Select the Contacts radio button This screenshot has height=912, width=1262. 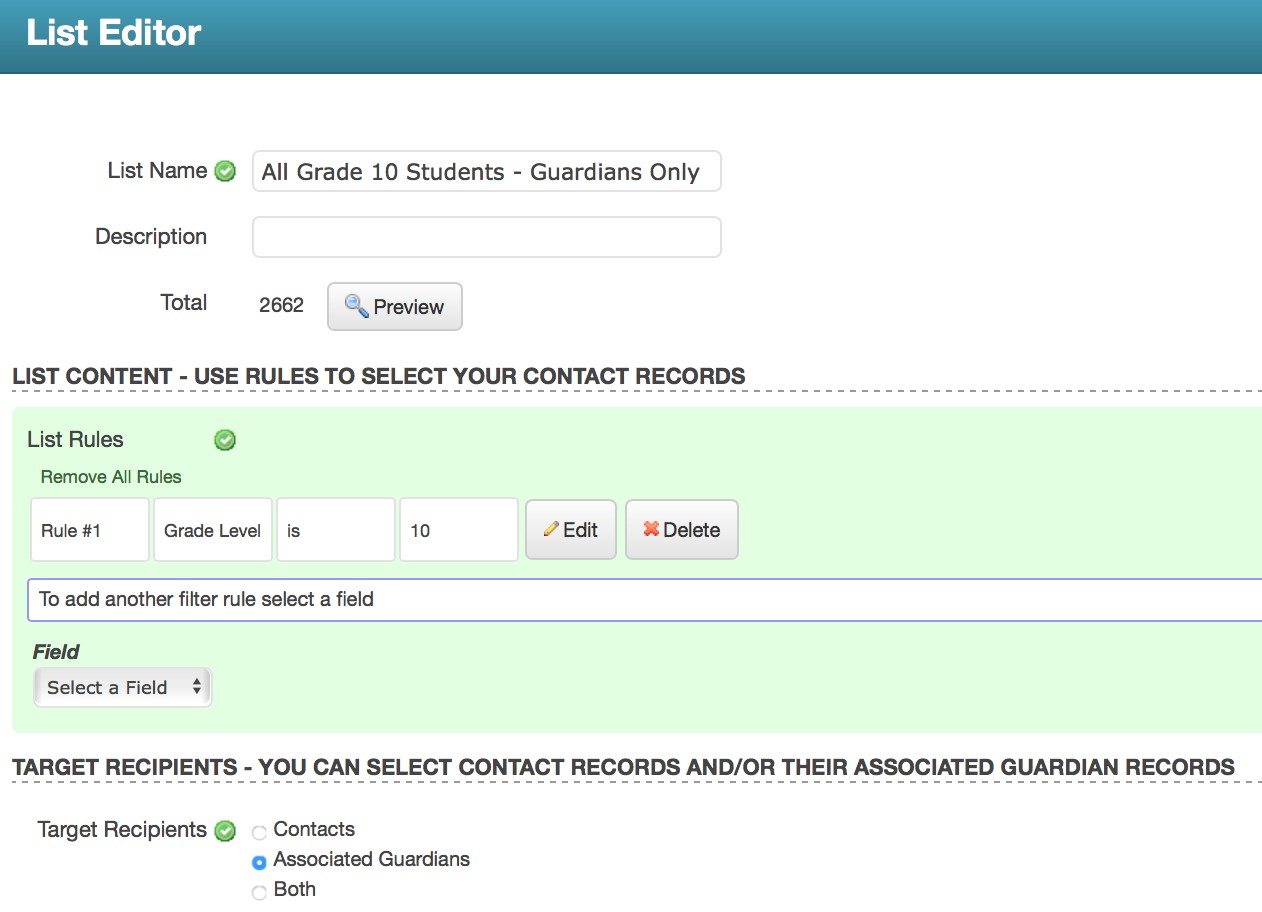click(x=259, y=831)
